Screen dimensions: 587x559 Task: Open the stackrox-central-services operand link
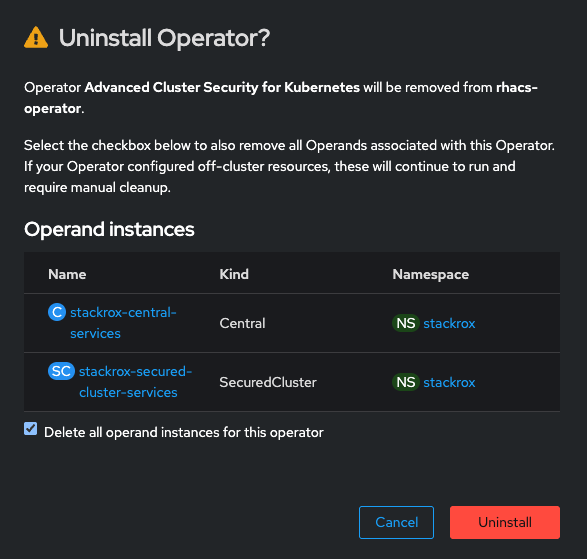click(x=123, y=323)
